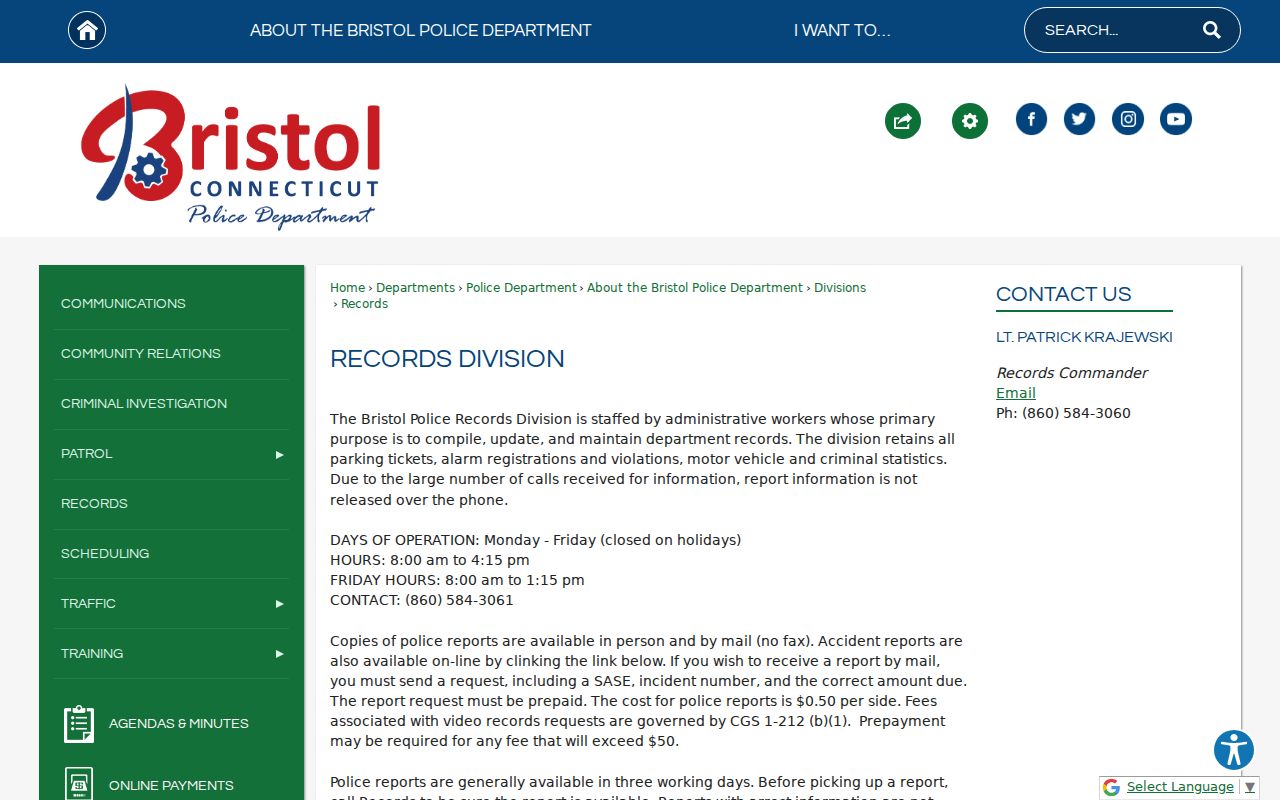This screenshot has width=1280, height=800.
Task: Click the Bristol Police Department logo
Action: click(x=231, y=157)
